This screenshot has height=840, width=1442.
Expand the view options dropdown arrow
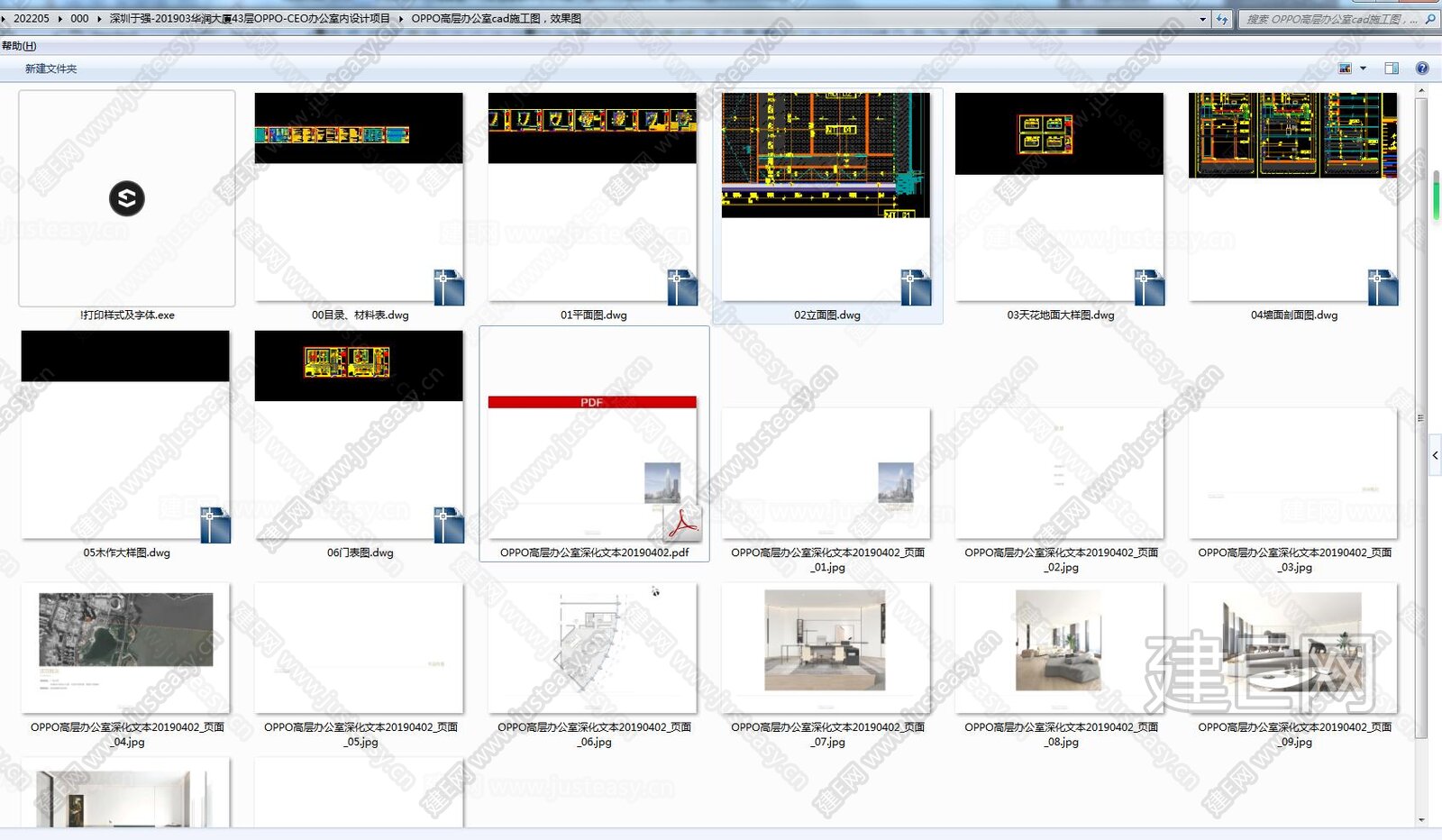[1363, 68]
